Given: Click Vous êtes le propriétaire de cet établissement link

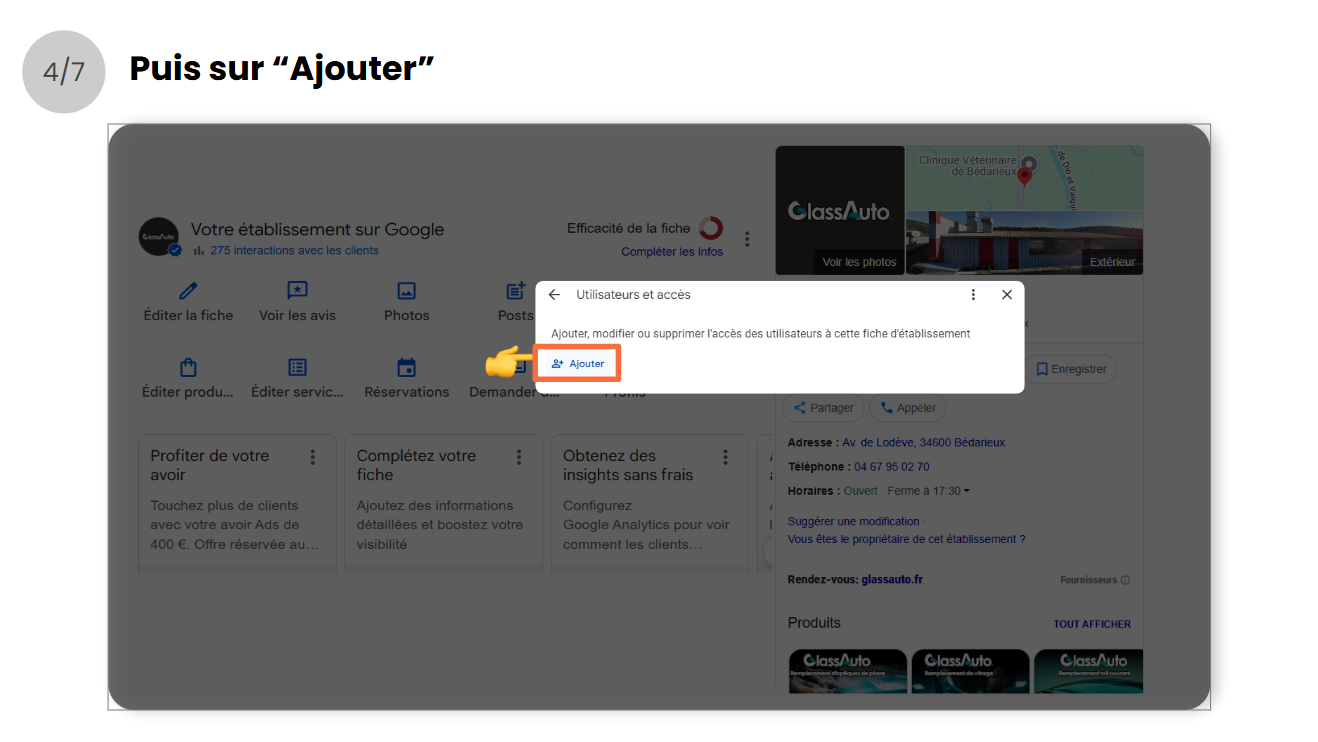Looking at the screenshot, I should coord(906,539).
